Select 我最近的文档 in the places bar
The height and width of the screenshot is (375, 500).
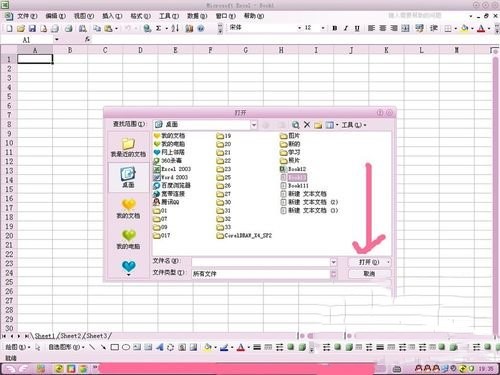point(128,148)
